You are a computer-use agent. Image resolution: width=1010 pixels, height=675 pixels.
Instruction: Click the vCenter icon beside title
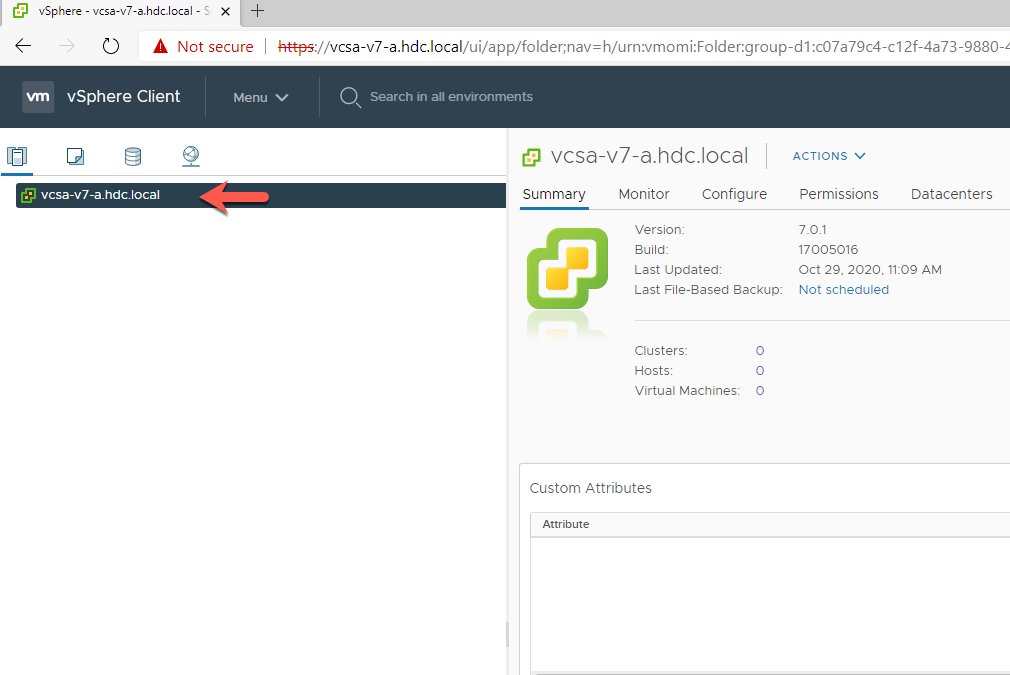tap(531, 157)
